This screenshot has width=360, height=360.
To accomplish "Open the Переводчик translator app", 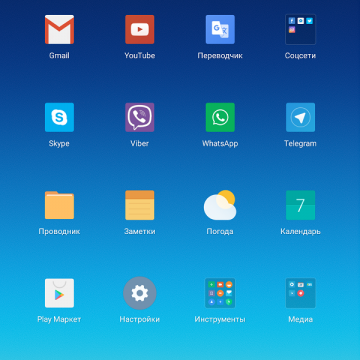I will (x=220, y=29).
